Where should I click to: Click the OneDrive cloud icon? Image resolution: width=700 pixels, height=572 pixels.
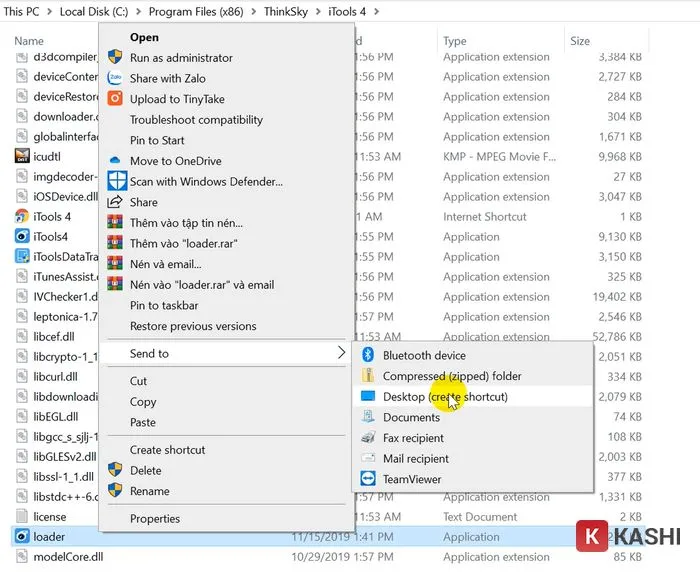coord(115,160)
